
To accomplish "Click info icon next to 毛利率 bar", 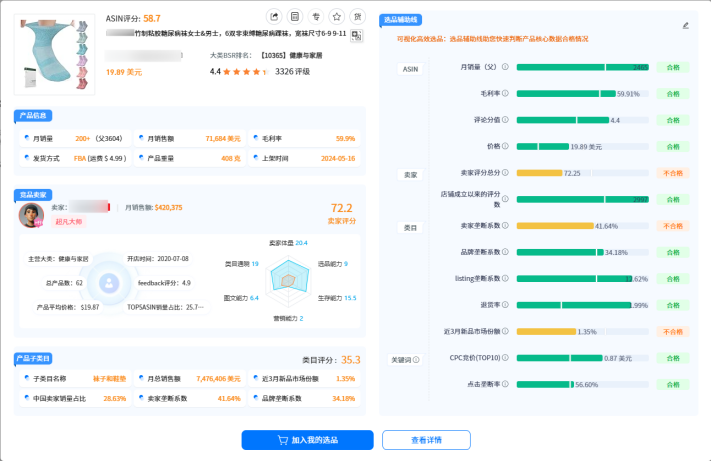I will click(x=506, y=94).
